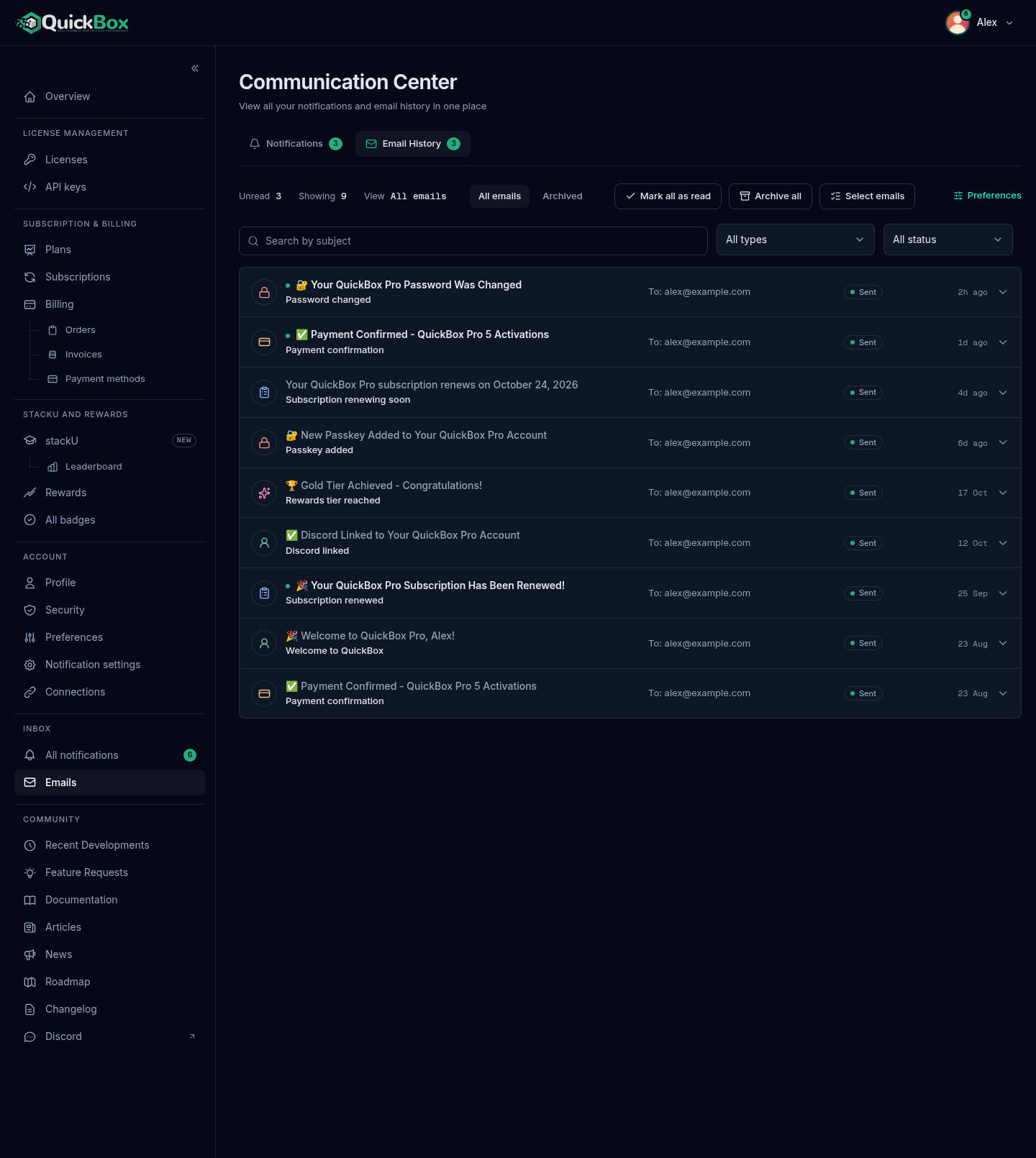Open the All status dropdown
This screenshot has width=1036, height=1158.
pos(948,240)
